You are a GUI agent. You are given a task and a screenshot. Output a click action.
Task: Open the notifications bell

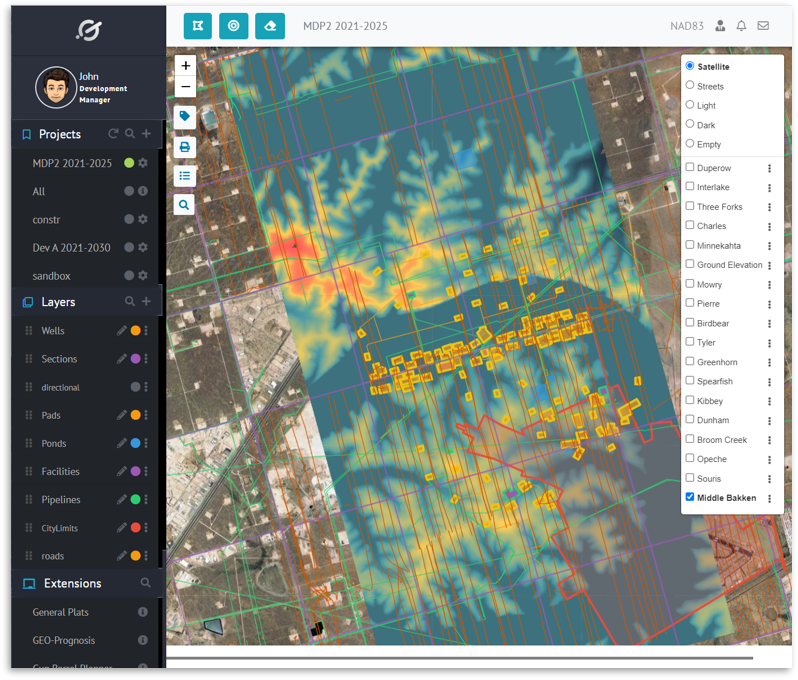coord(741,25)
